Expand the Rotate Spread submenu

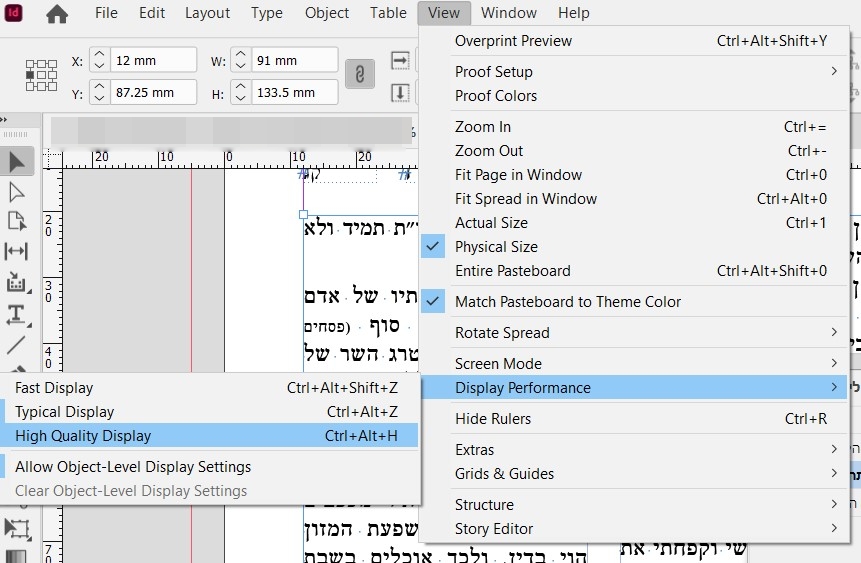(x=634, y=332)
